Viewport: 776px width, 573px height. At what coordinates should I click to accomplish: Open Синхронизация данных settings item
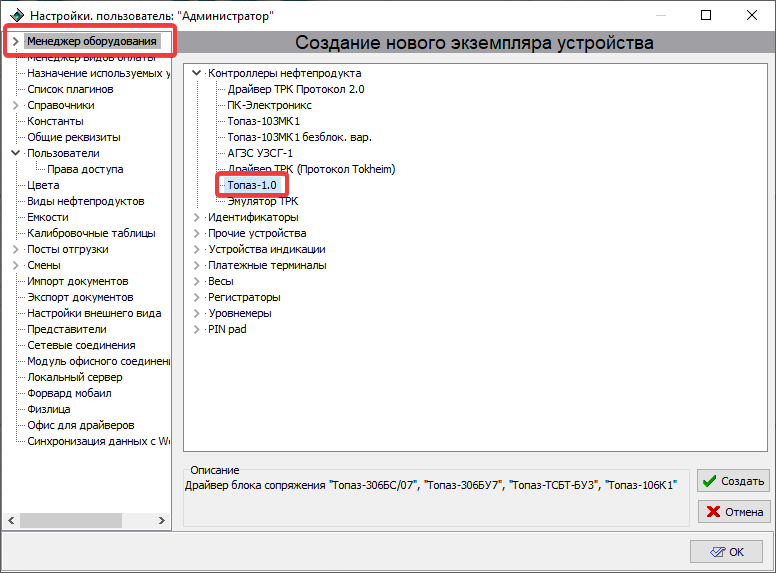(x=98, y=441)
